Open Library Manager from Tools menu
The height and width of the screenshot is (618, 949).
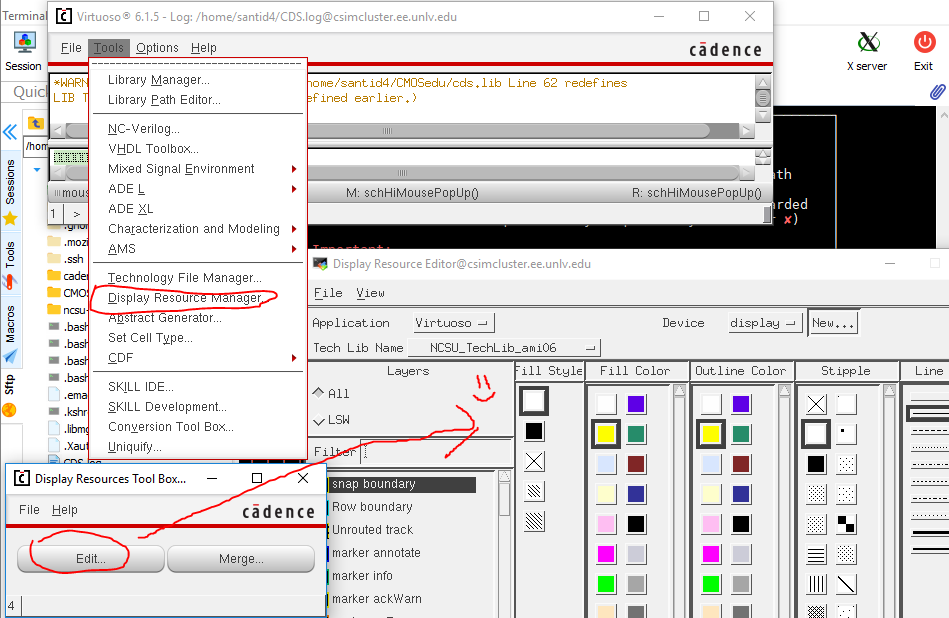click(x=159, y=80)
